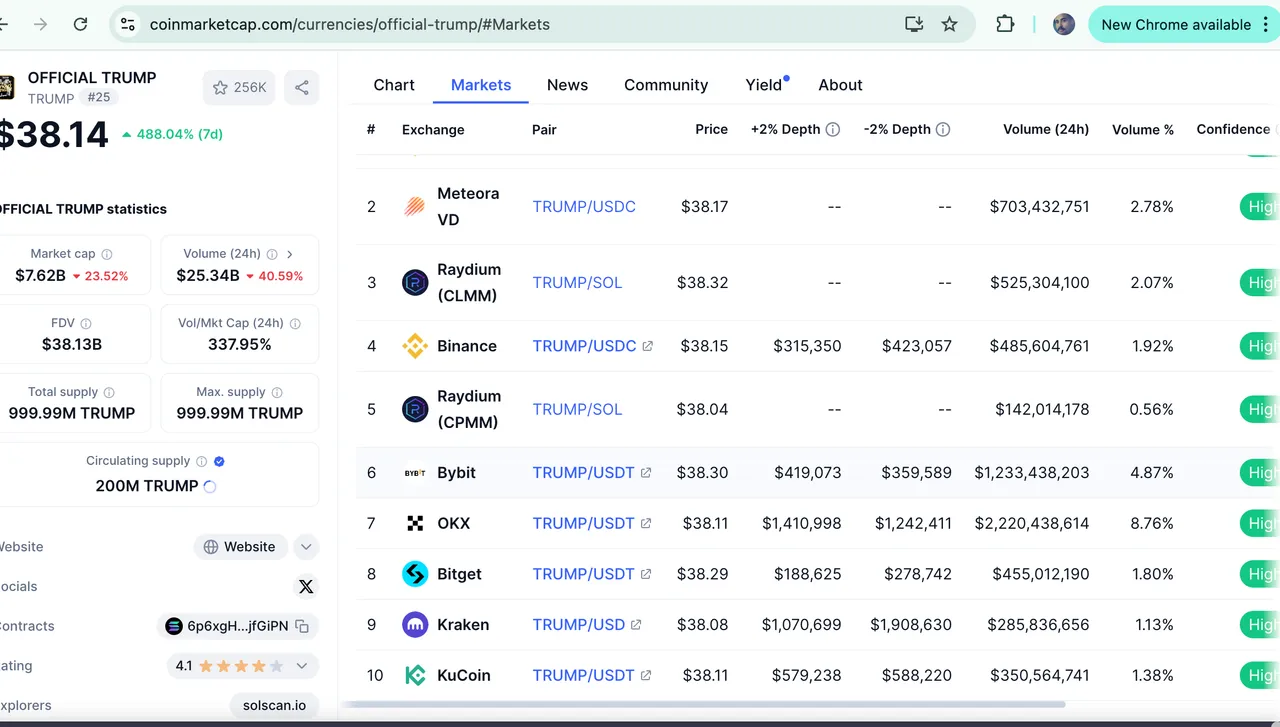Click the verified badge beside Circulating supply
The width and height of the screenshot is (1280, 727).
pyautogui.click(x=219, y=461)
